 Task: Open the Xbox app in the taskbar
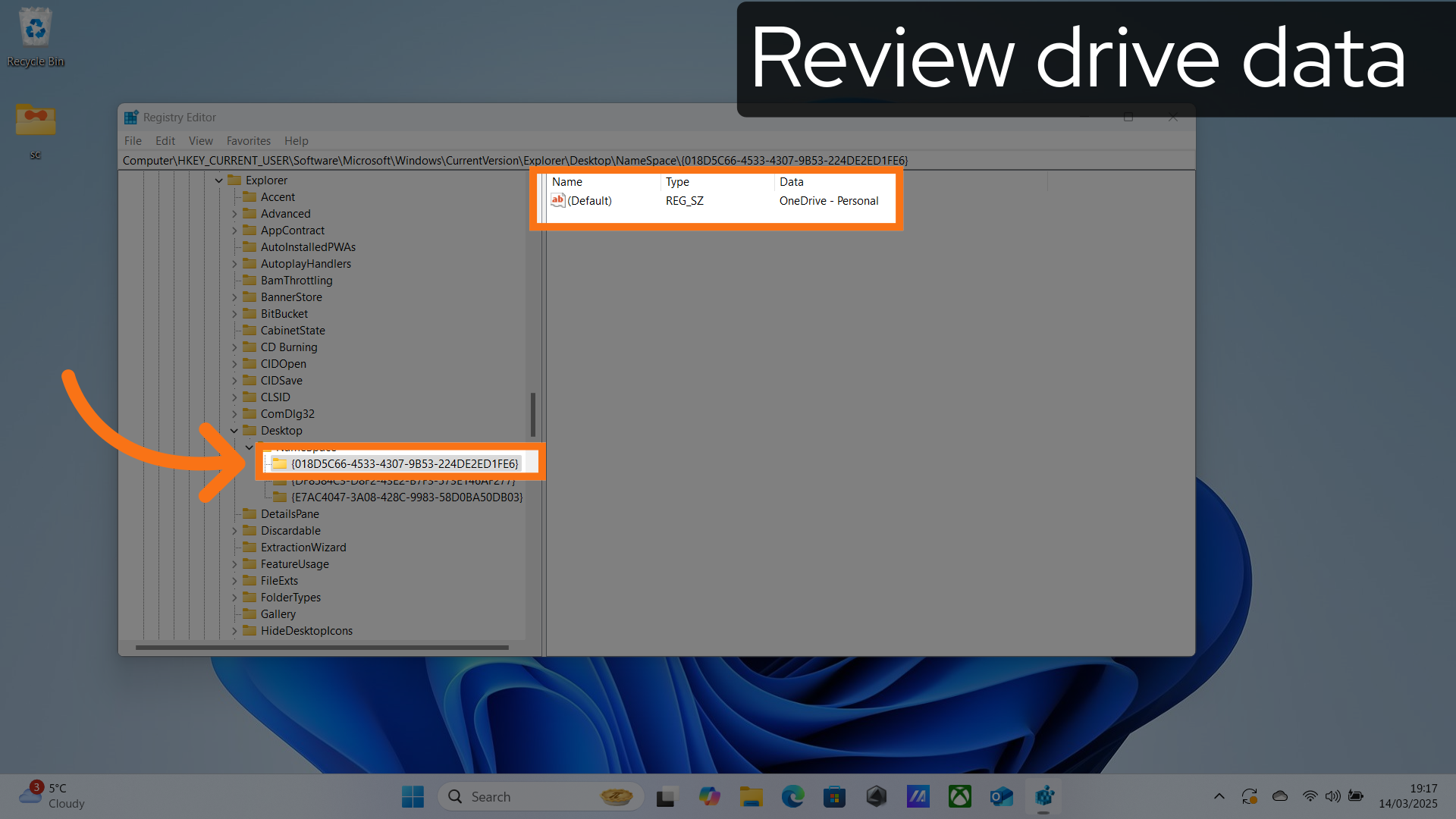[959, 796]
